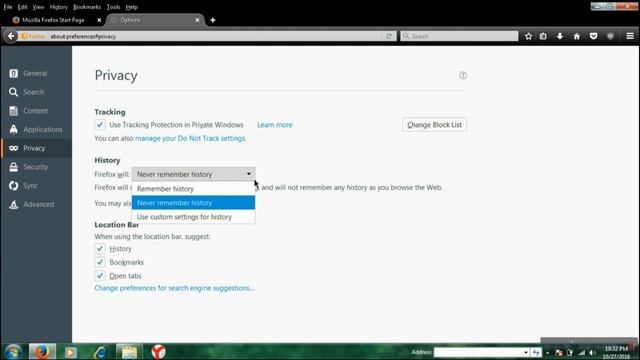640x360 pixels.
Task: Click the network signal tray icon
Action: tap(581, 353)
